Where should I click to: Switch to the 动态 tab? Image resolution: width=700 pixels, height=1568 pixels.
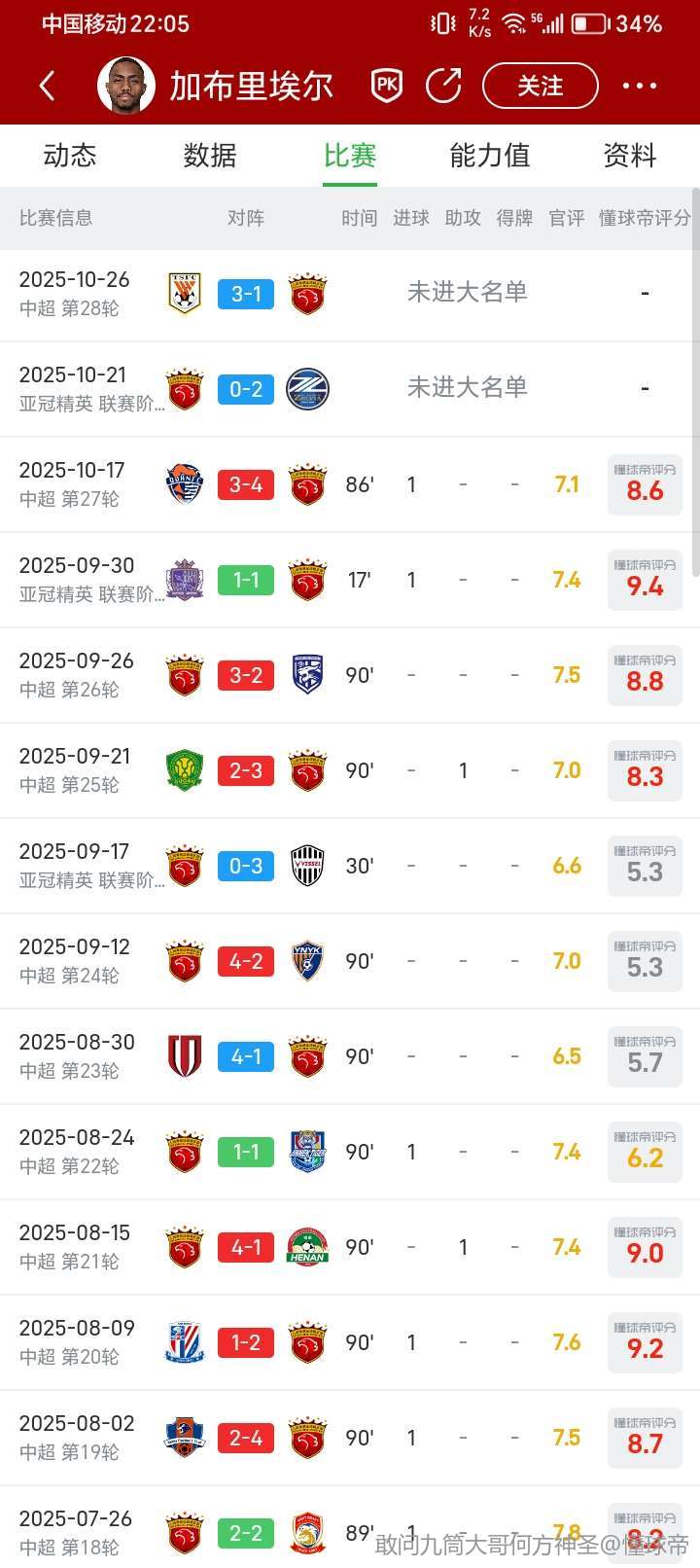click(x=70, y=156)
